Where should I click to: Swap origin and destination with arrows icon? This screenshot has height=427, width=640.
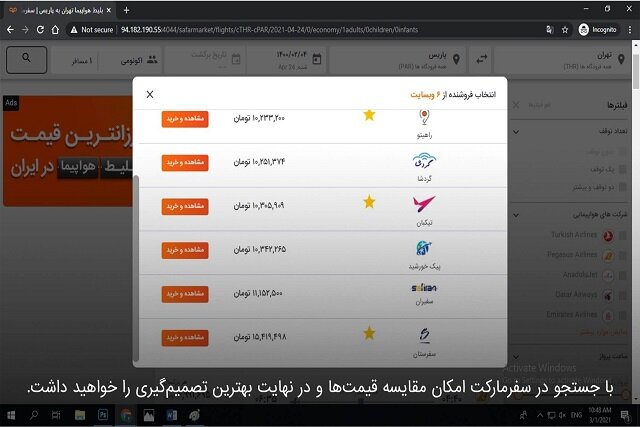(x=482, y=60)
